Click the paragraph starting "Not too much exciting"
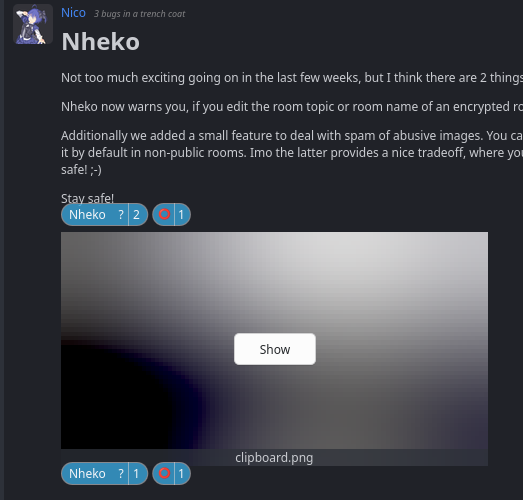Screen dimensions: 523x500 tap(292, 78)
